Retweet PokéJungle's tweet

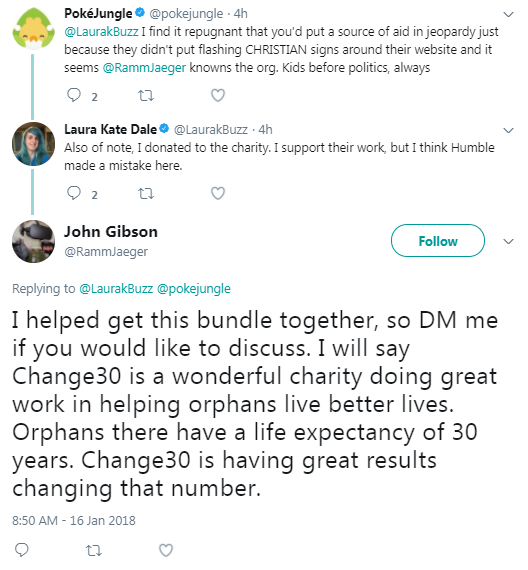[x=146, y=96]
